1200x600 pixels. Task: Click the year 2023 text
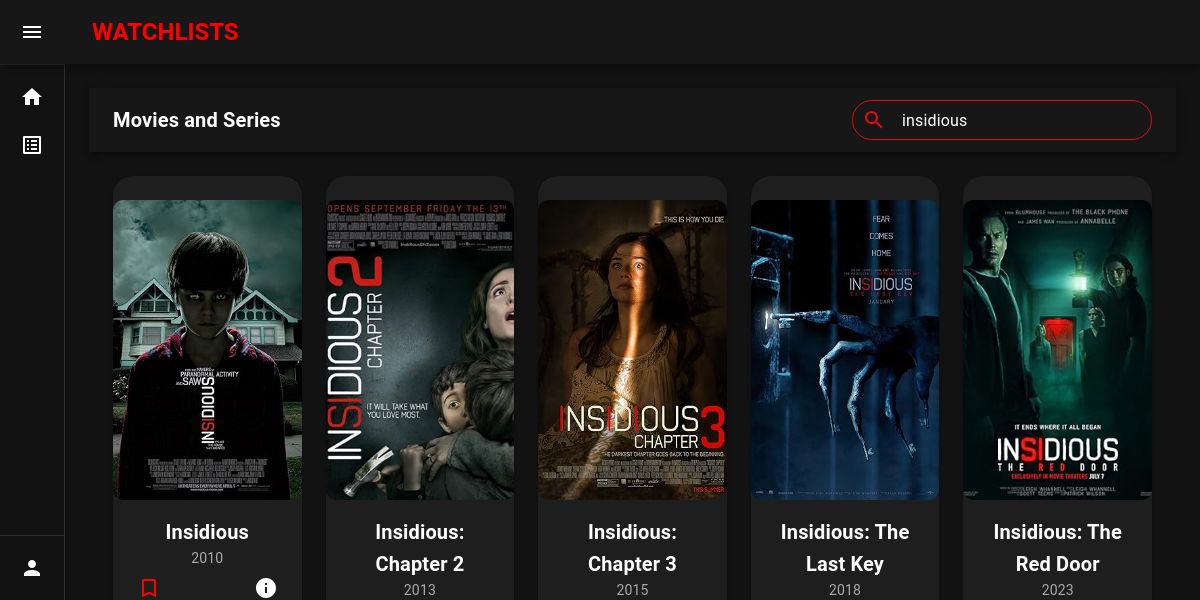(1057, 590)
